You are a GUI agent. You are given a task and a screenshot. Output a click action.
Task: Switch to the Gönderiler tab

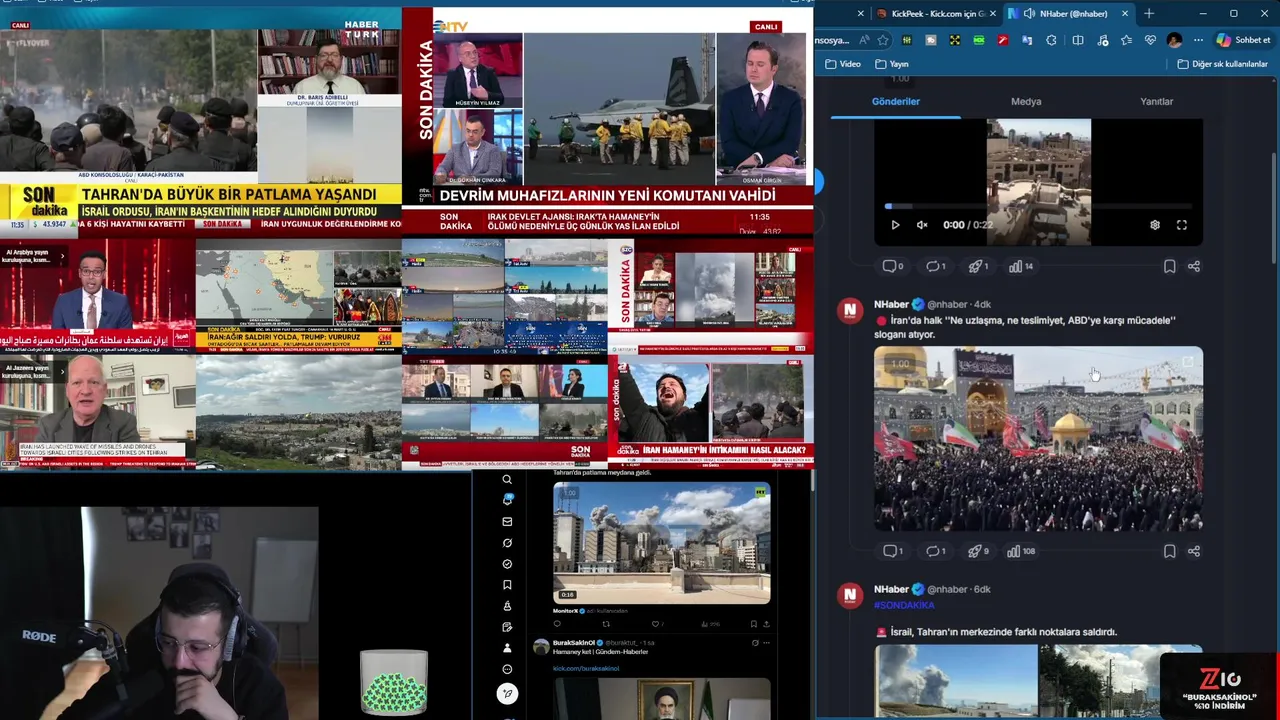[896, 101]
